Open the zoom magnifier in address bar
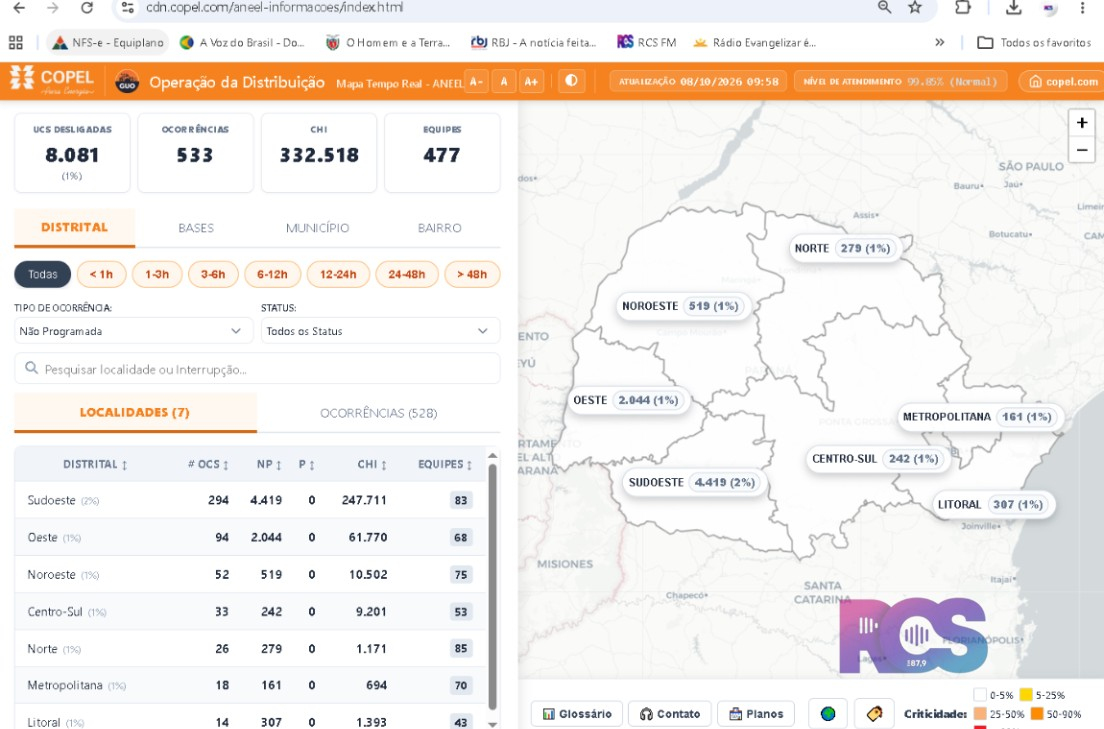 tap(884, 8)
